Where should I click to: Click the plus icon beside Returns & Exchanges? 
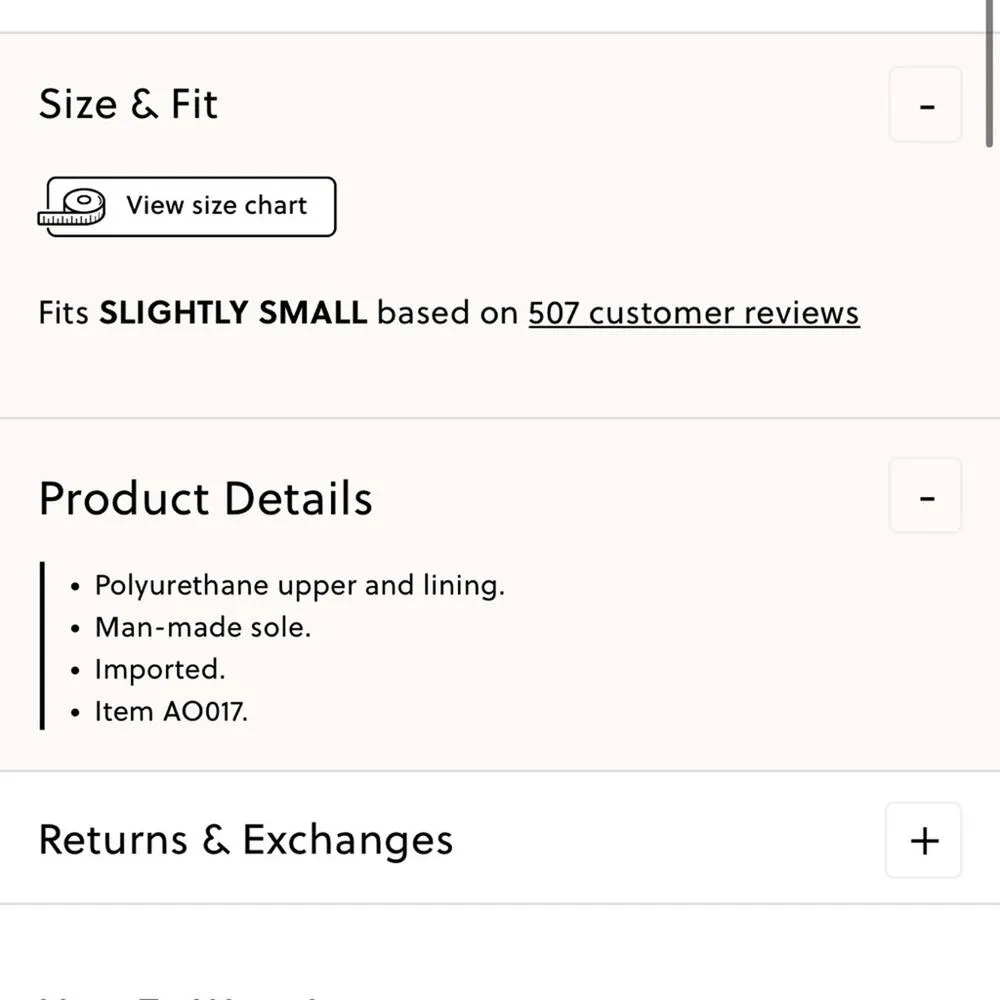[923, 840]
